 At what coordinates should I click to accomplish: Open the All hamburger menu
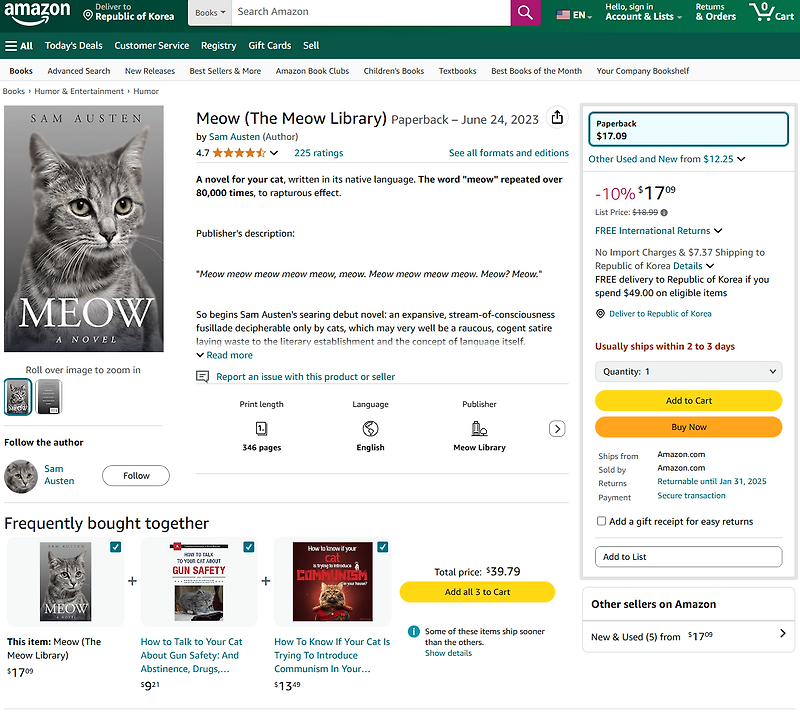tap(19, 45)
